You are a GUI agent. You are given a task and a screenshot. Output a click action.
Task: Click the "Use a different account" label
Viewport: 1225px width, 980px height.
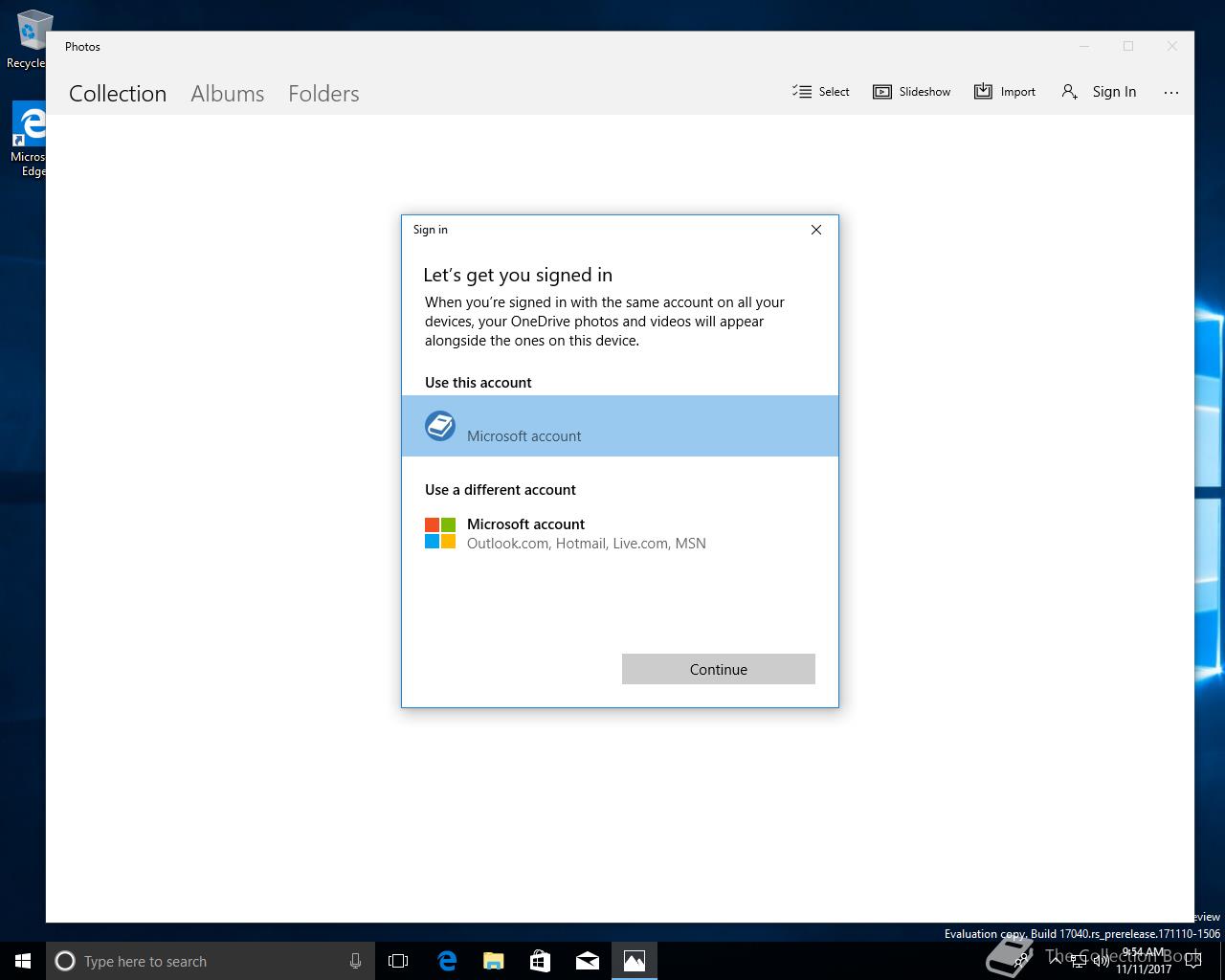pos(501,489)
